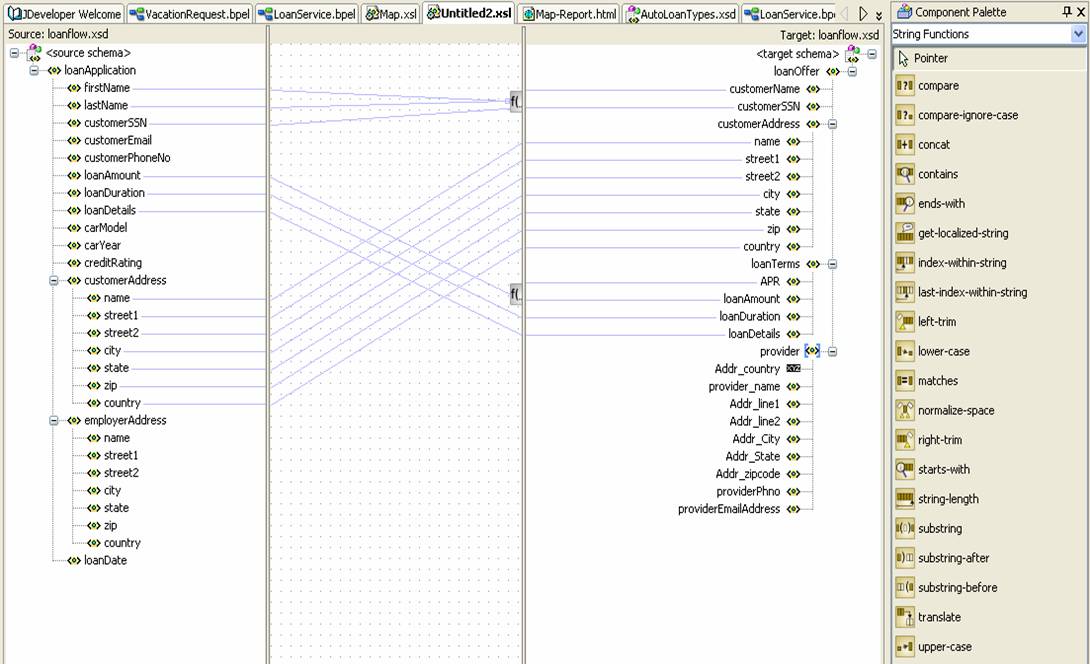Click the function node linked to customerName

click(x=516, y=102)
